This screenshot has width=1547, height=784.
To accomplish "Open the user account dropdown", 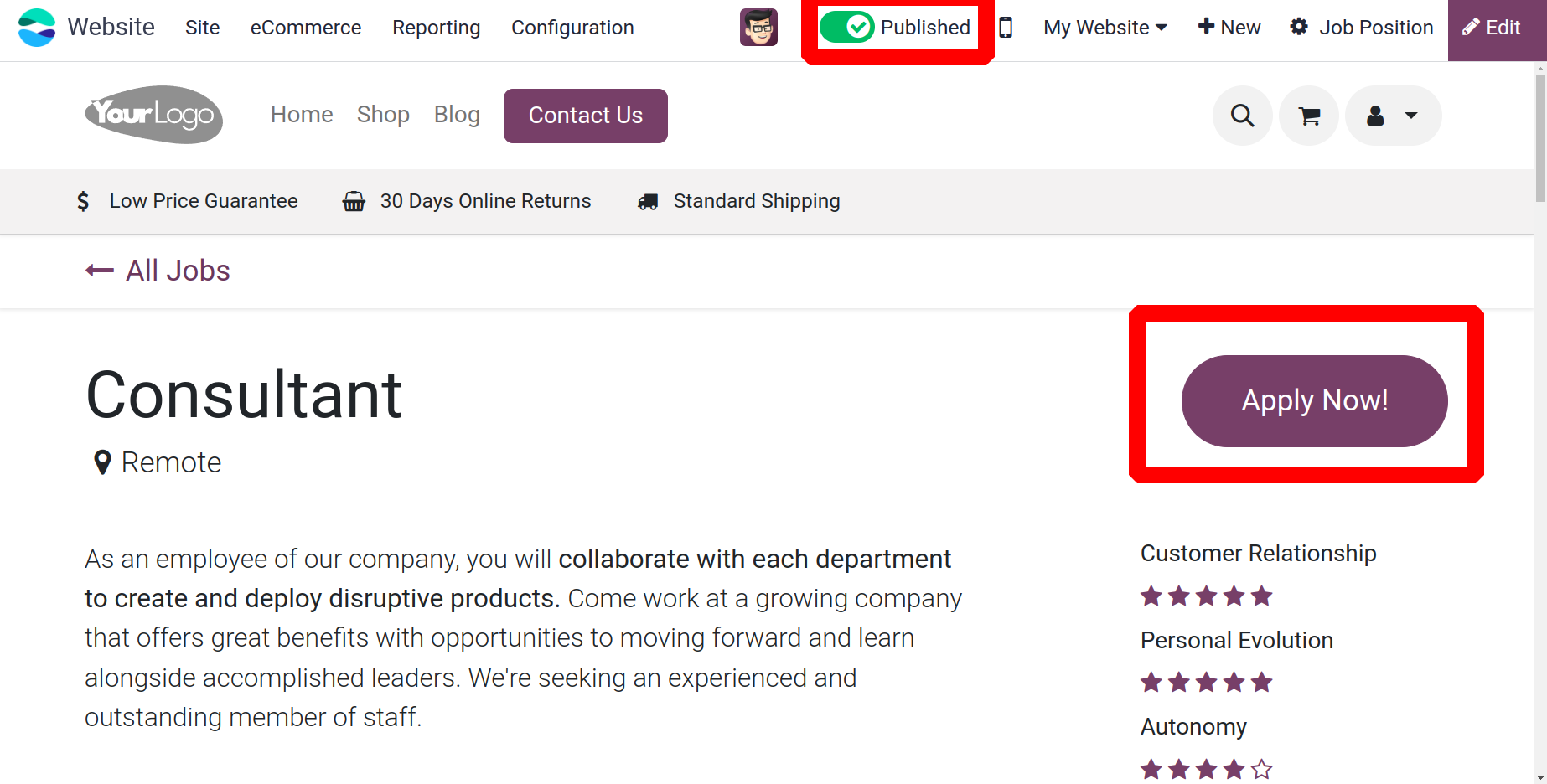I will tap(1393, 116).
